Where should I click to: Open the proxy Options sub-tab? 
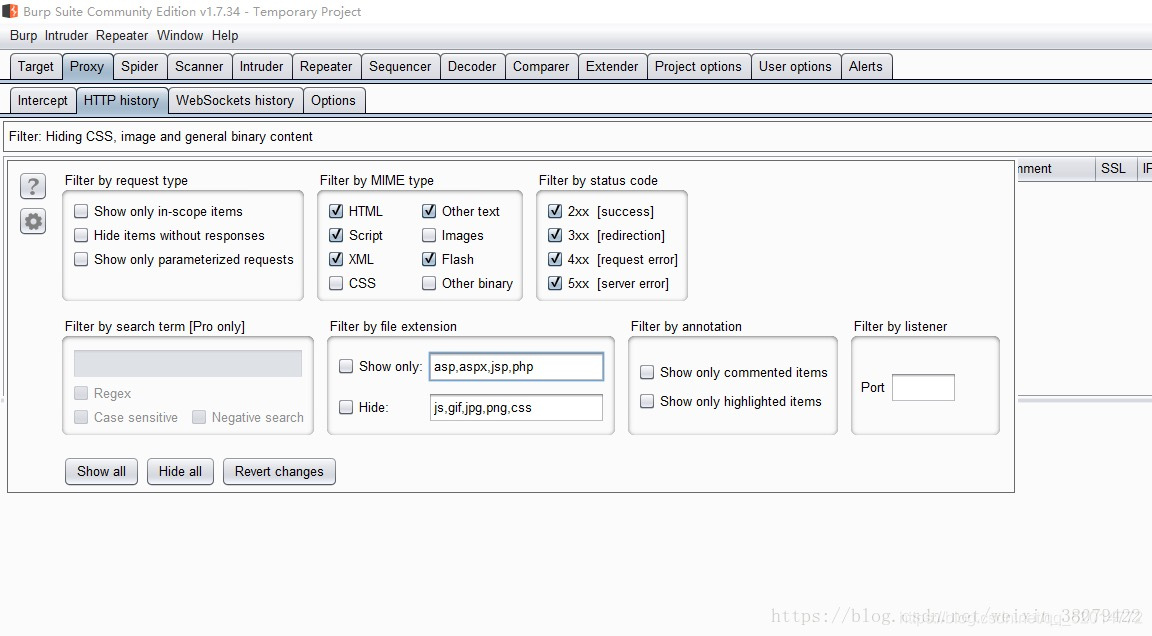334,101
